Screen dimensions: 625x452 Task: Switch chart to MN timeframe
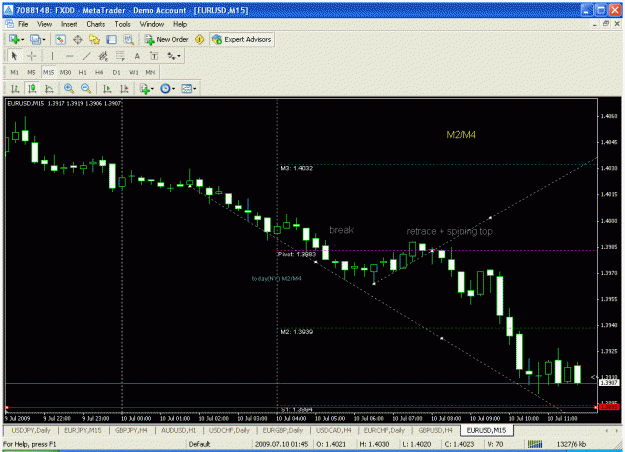[x=150, y=72]
